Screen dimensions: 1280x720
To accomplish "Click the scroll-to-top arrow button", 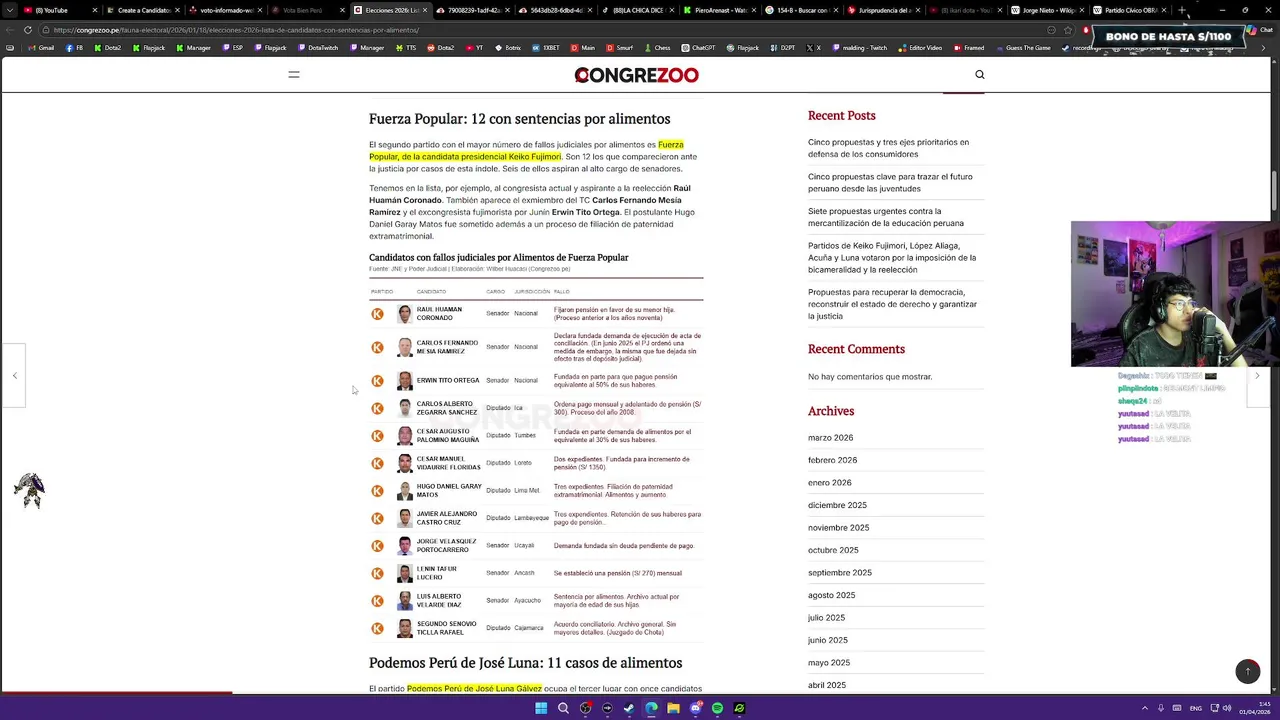I will [1247, 671].
